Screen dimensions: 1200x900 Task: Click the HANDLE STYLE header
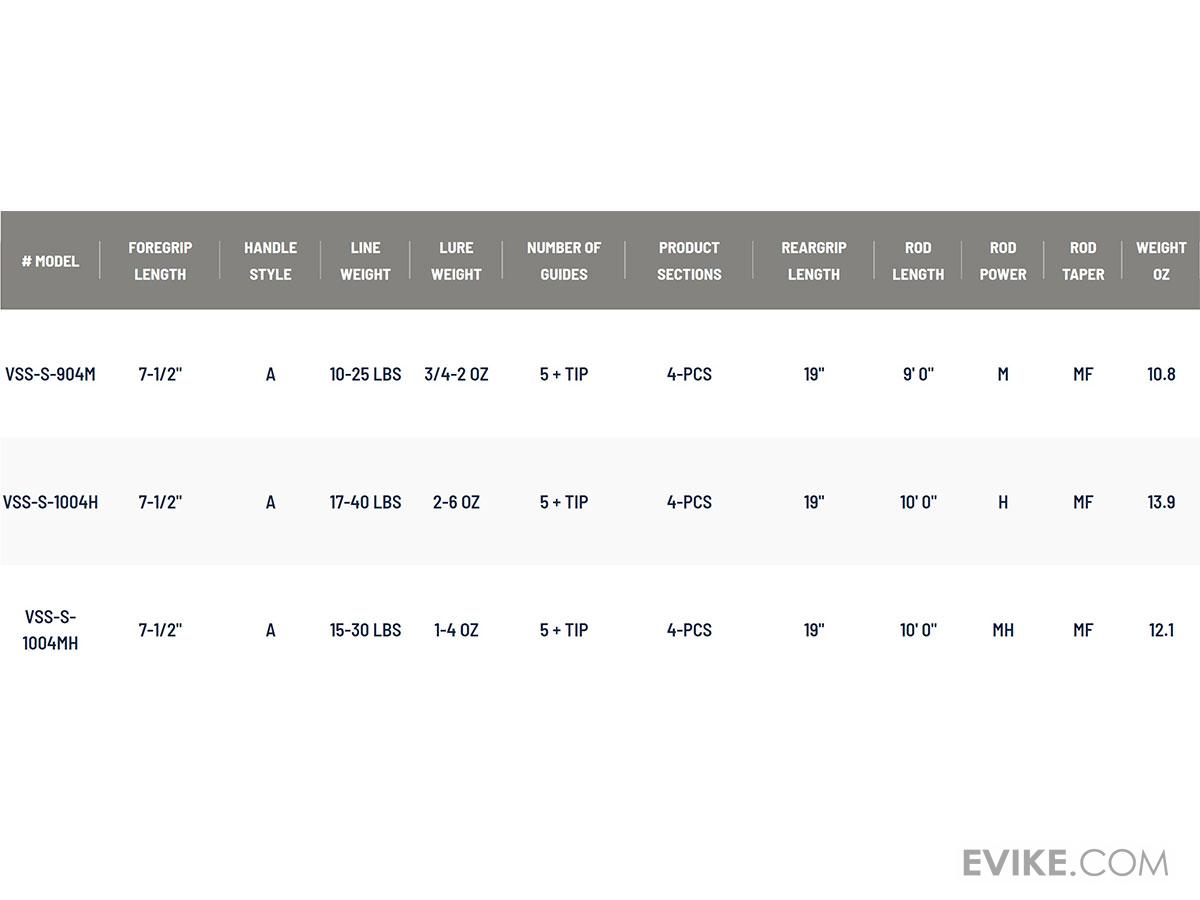[270, 261]
